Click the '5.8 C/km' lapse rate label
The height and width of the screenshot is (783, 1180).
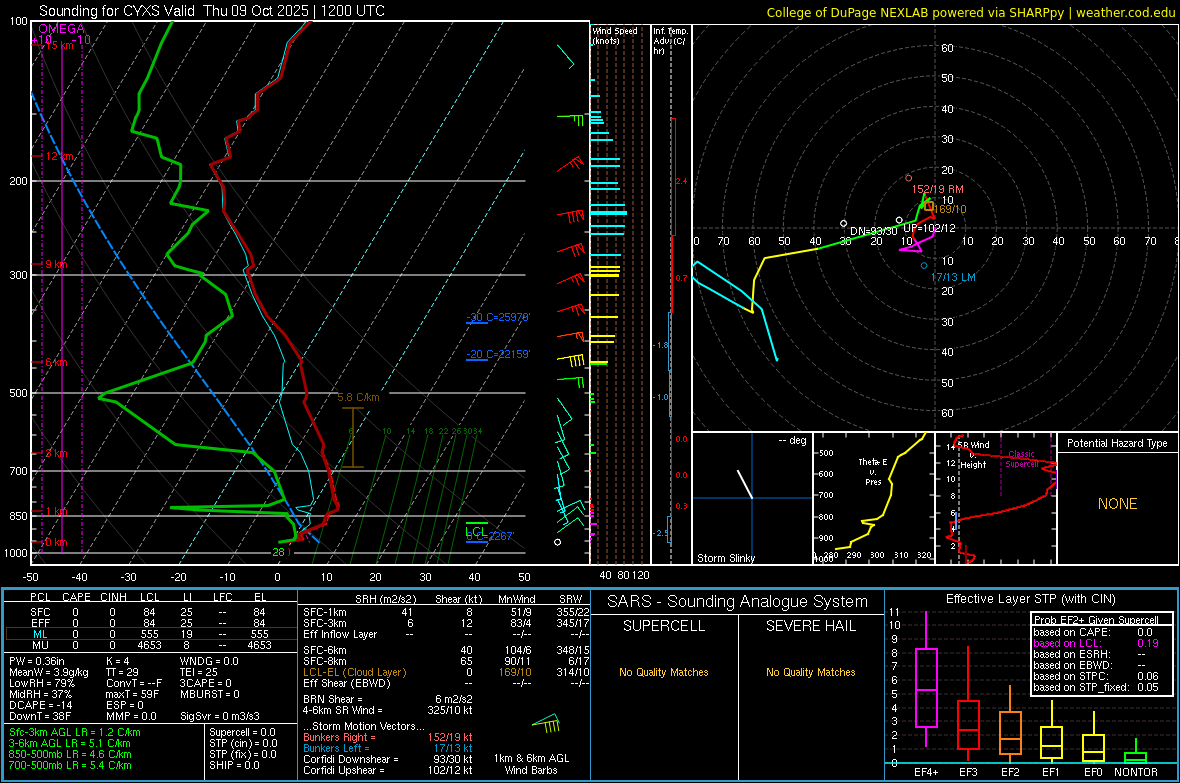tap(358, 397)
